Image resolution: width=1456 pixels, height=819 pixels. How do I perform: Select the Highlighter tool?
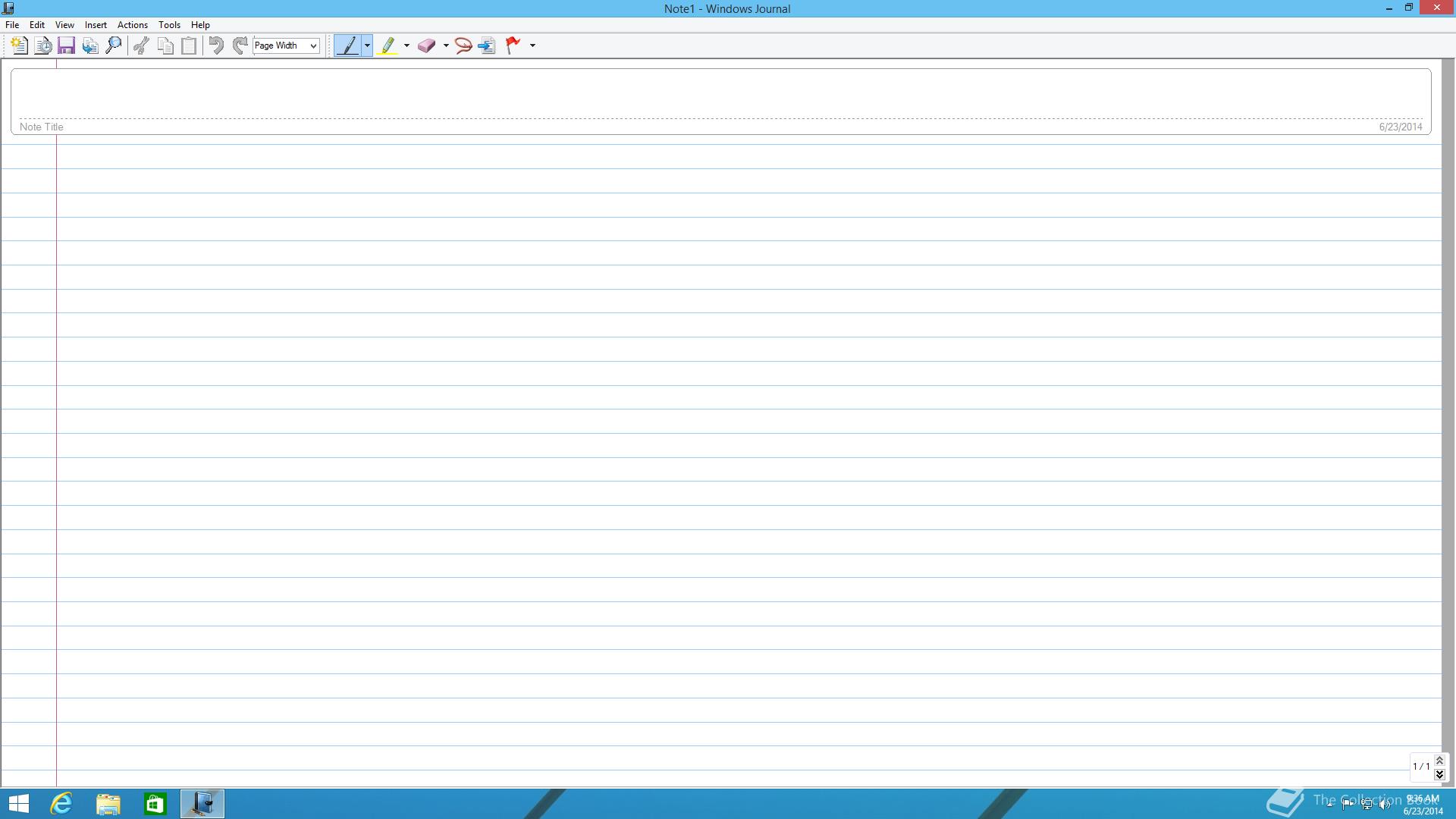click(388, 45)
